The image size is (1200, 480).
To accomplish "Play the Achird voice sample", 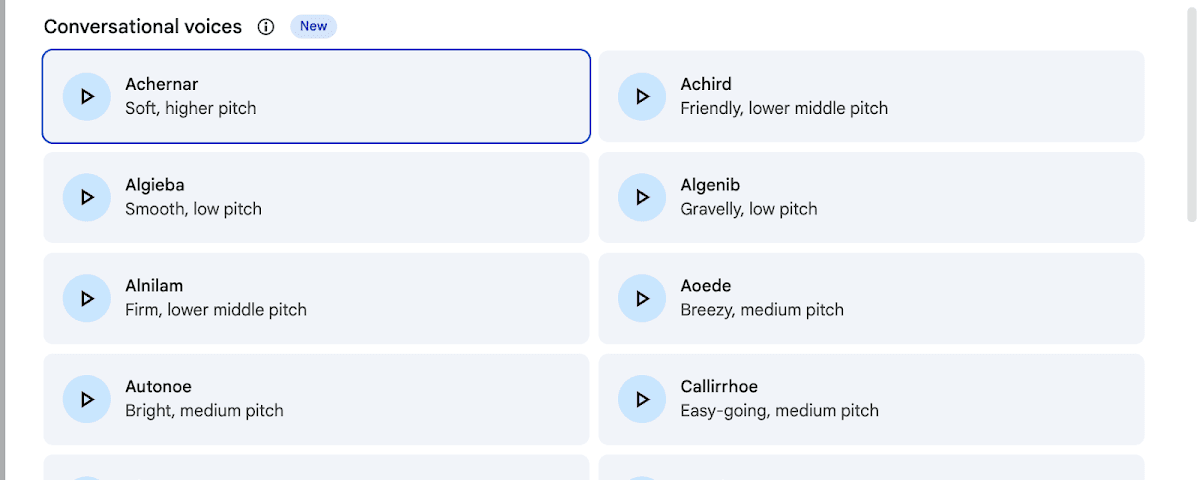I will click(x=642, y=97).
